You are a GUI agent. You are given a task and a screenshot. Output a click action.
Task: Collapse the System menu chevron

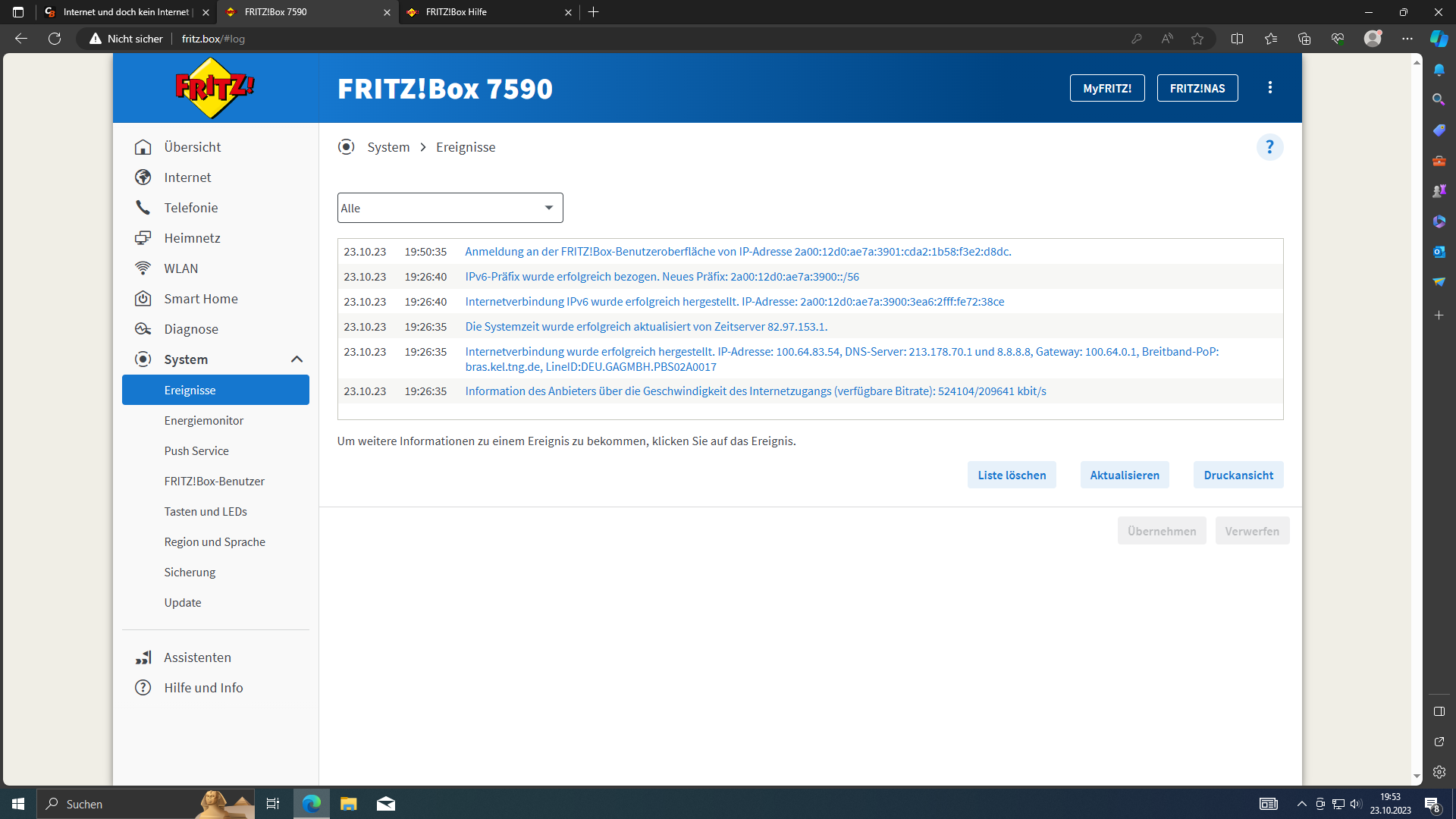click(x=297, y=359)
